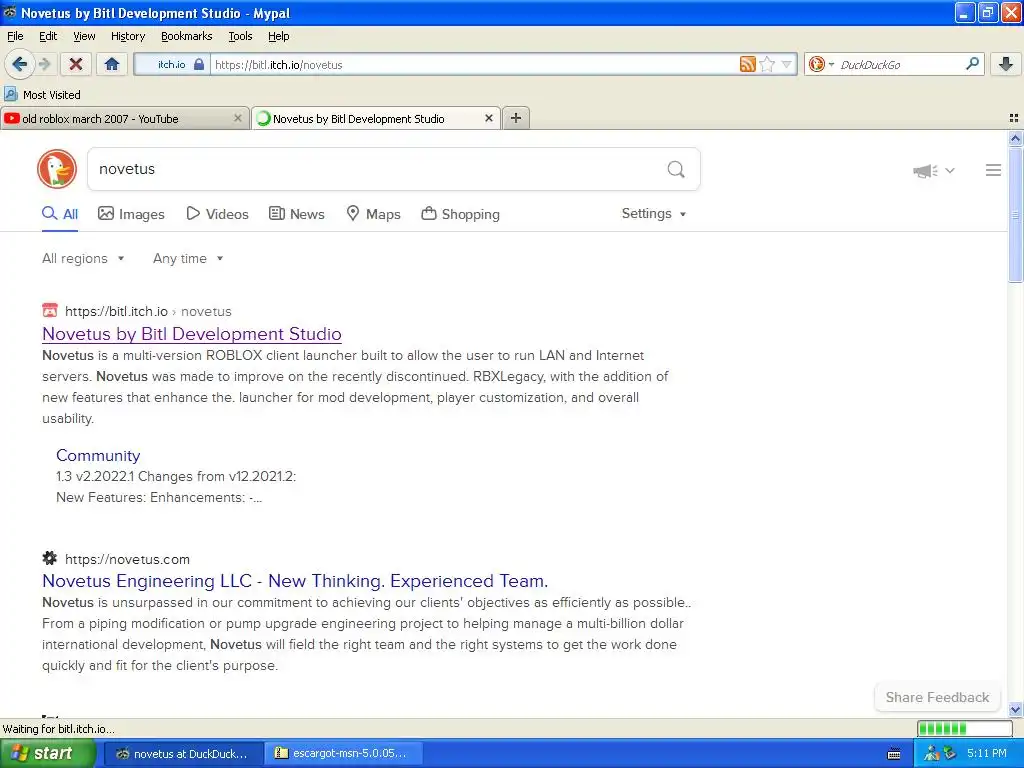Open Novetus by Bitl Development Studio result
The width and height of the screenshot is (1024, 768).
point(192,334)
